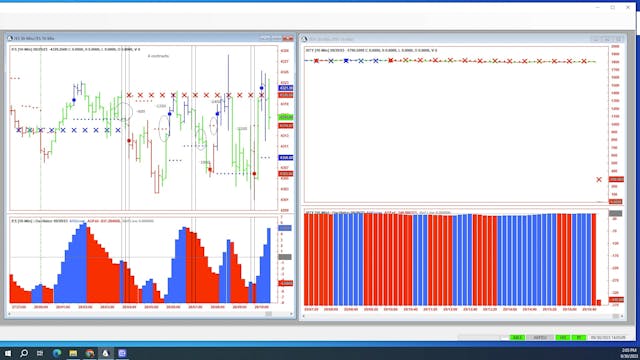Image resolution: width=640 pixels, height=360 pixels.
Task: Click the RTY chart horizontal scrollbar thumb
Action: coord(616,316)
